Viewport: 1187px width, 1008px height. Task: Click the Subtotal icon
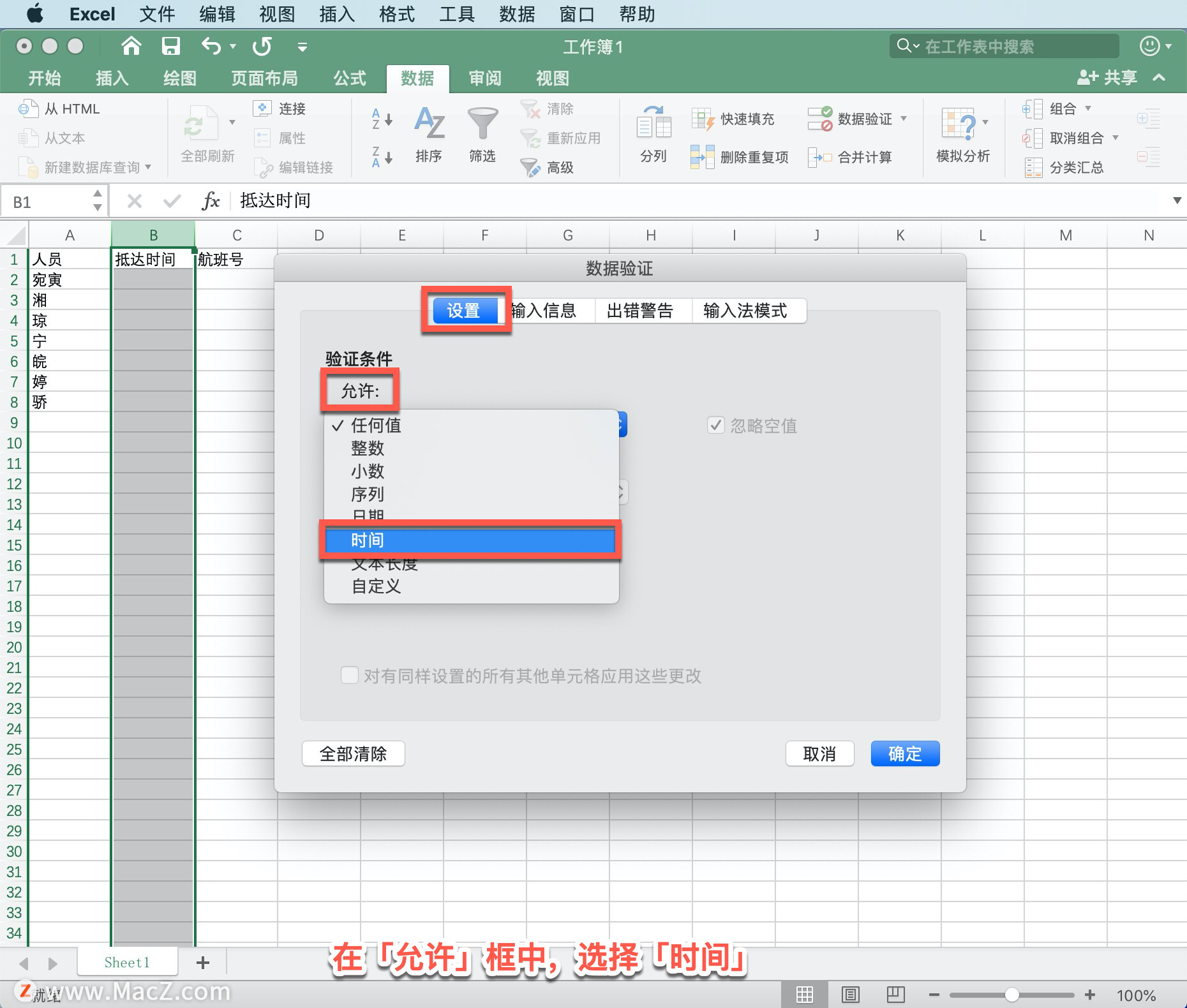1033,168
